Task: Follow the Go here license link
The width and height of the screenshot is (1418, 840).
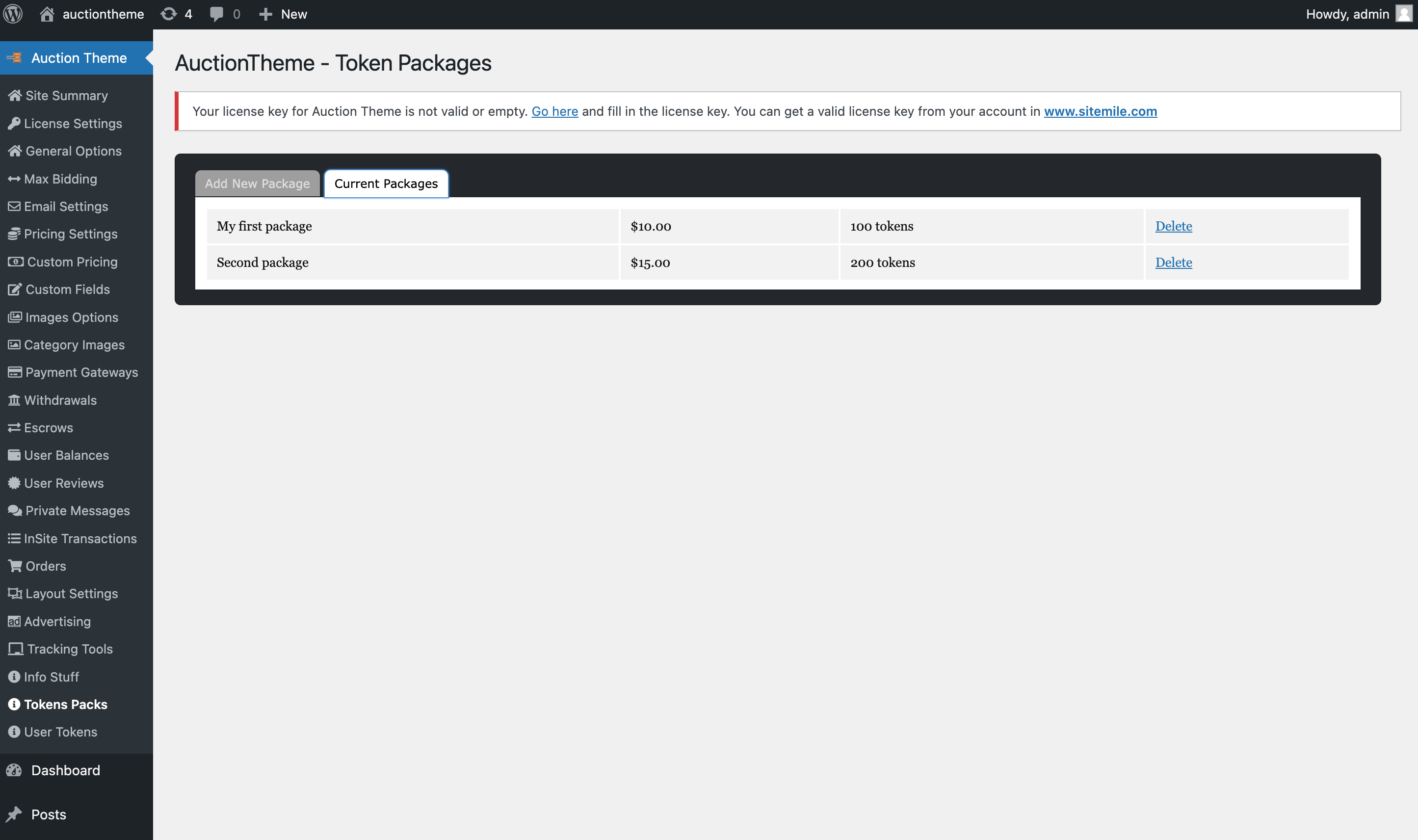Action: (x=555, y=111)
